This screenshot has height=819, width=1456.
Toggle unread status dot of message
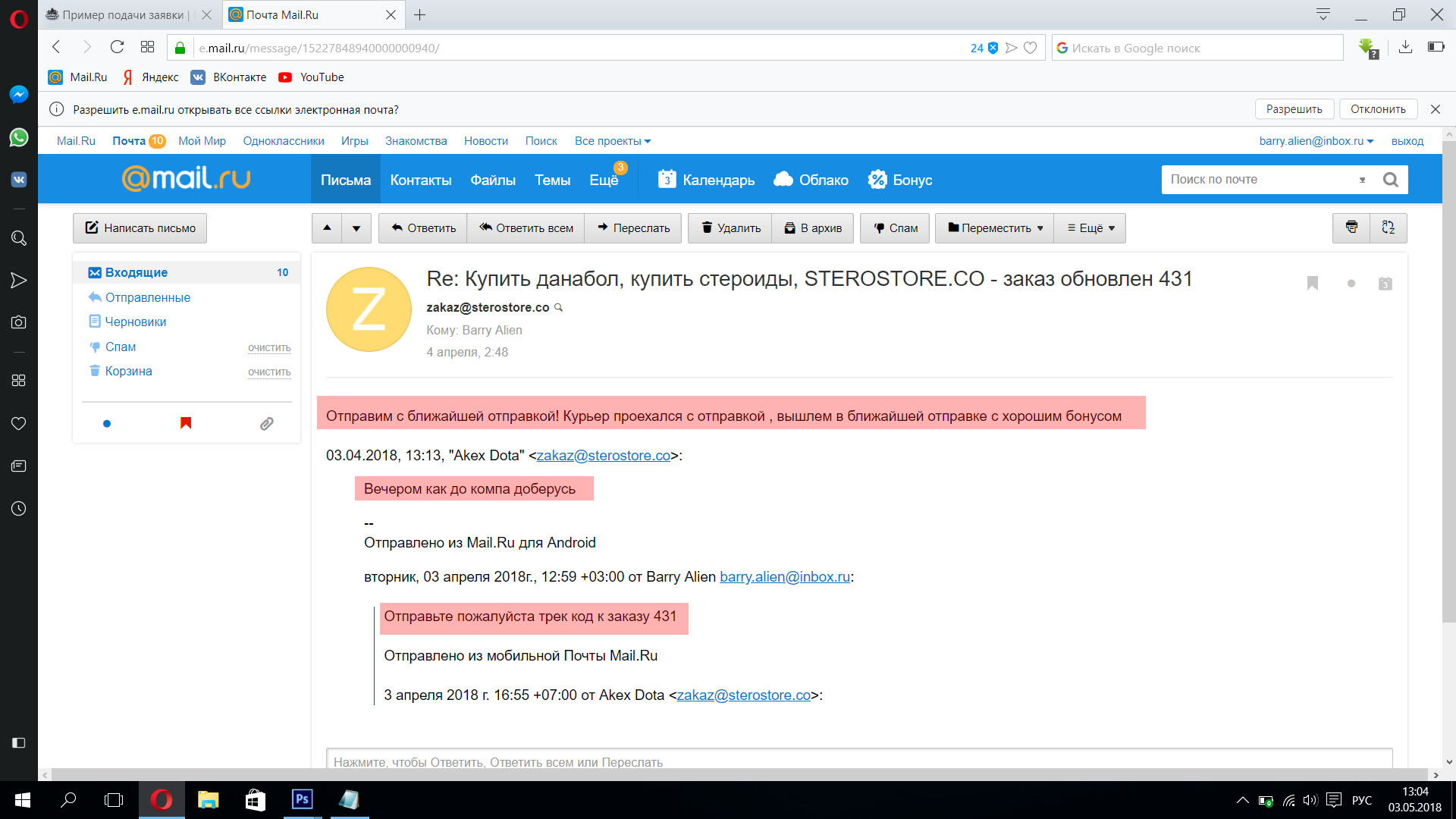[x=1351, y=284]
